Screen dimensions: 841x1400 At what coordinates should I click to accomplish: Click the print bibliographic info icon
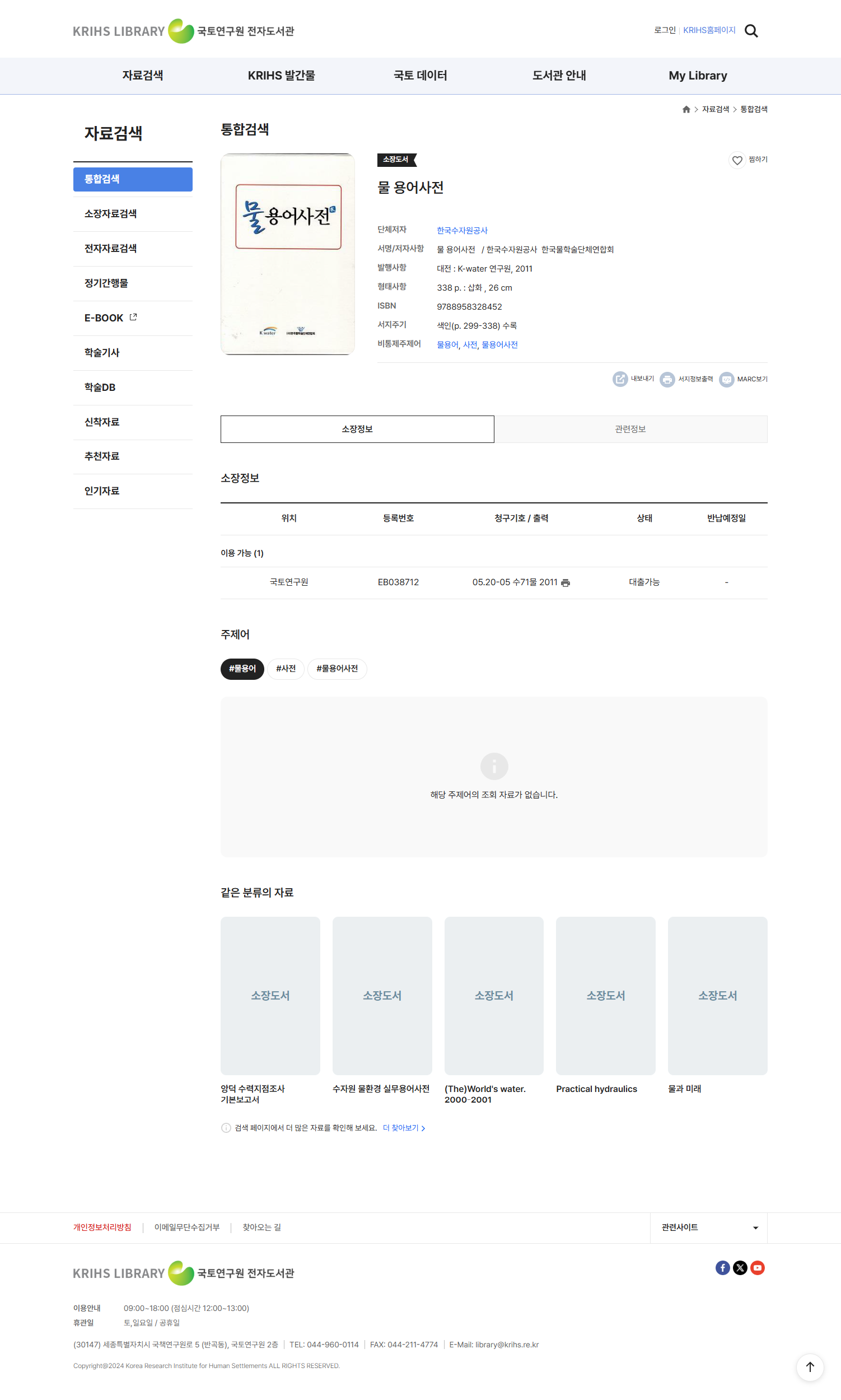(x=667, y=379)
